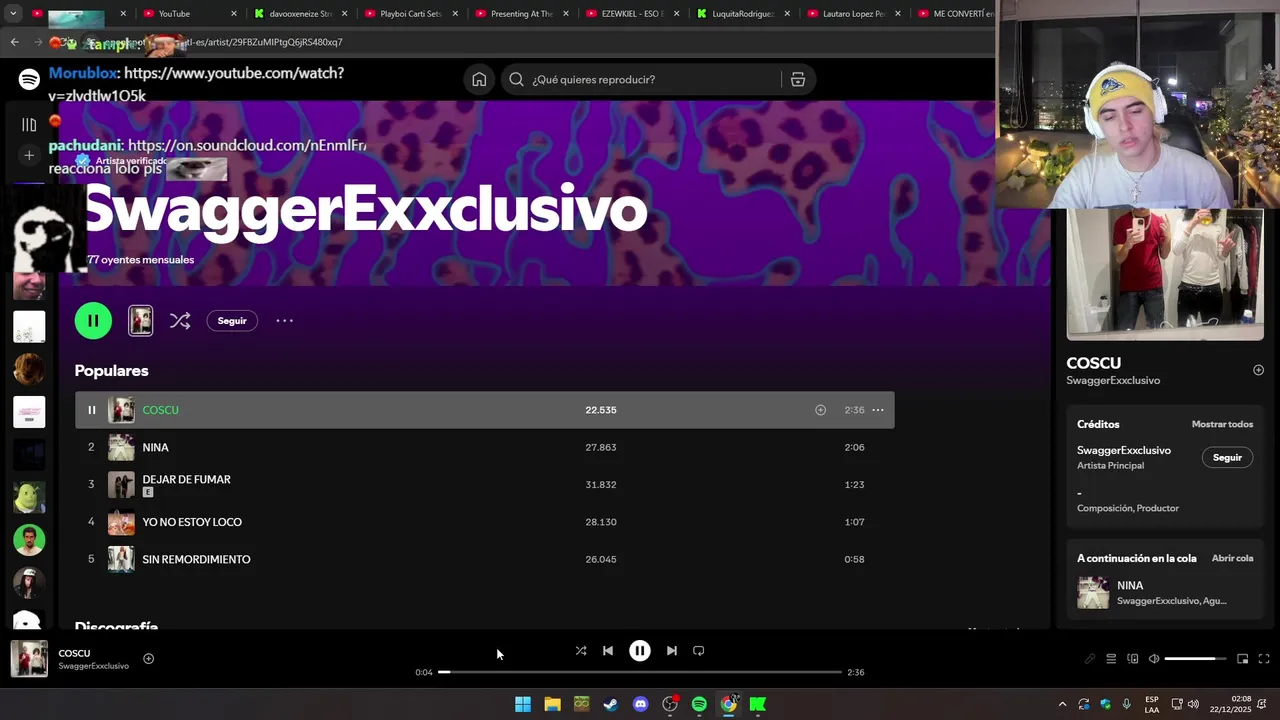Switch to 'Lautaro Lopez' tab
The height and width of the screenshot is (720, 1280).
point(853,14)
